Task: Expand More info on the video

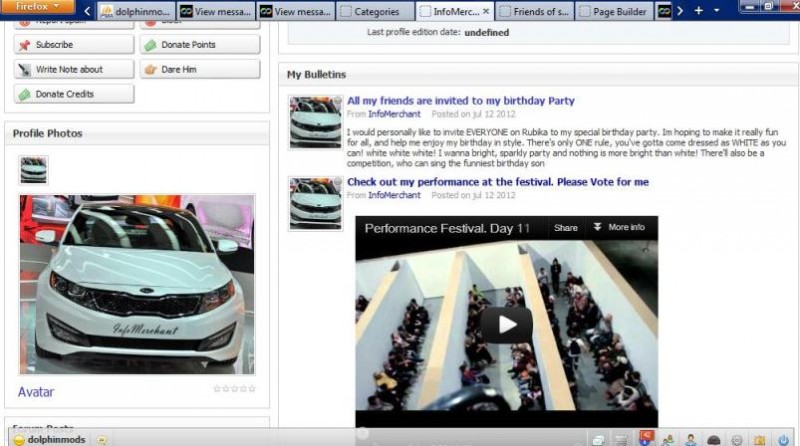Action: coord(619,227)
